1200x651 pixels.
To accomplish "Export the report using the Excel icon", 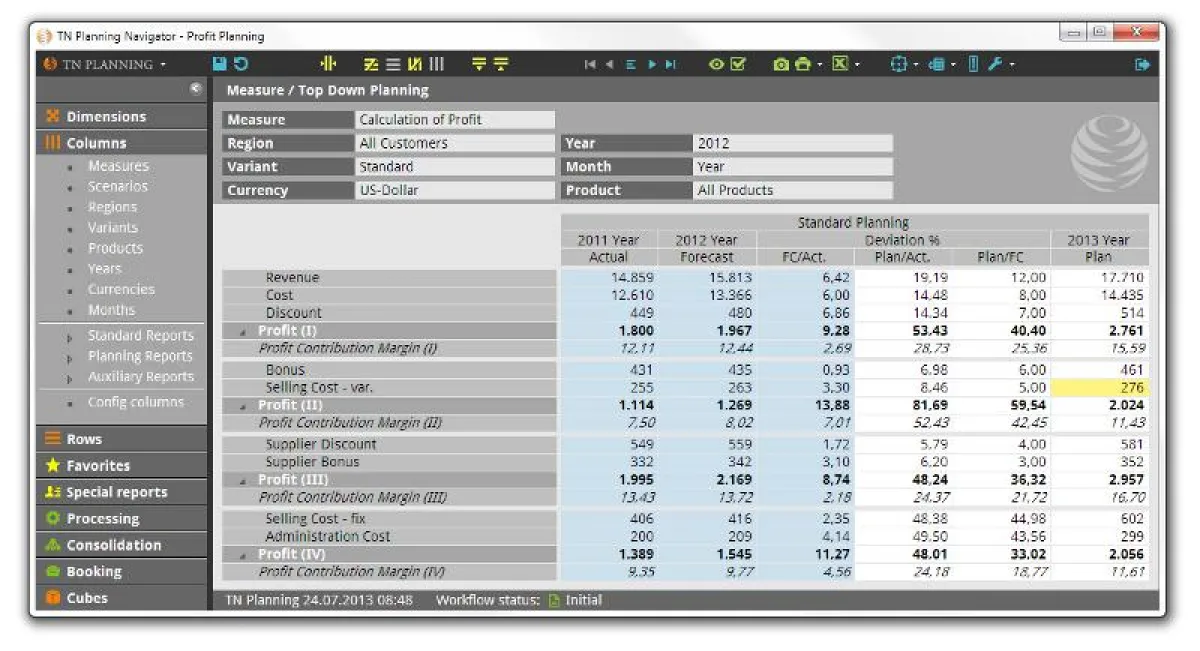I will (840, 64).
